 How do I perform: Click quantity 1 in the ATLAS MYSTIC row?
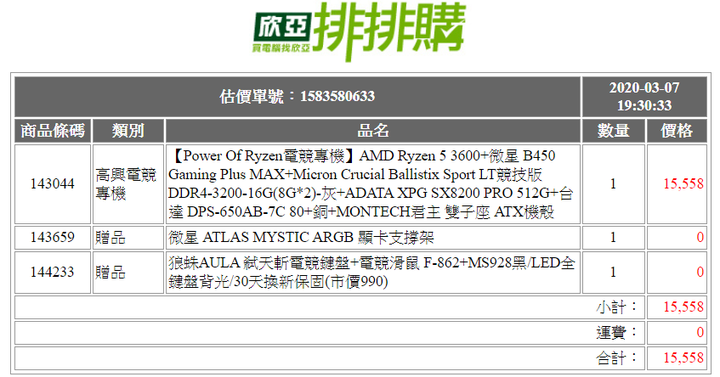pos(613,237)
